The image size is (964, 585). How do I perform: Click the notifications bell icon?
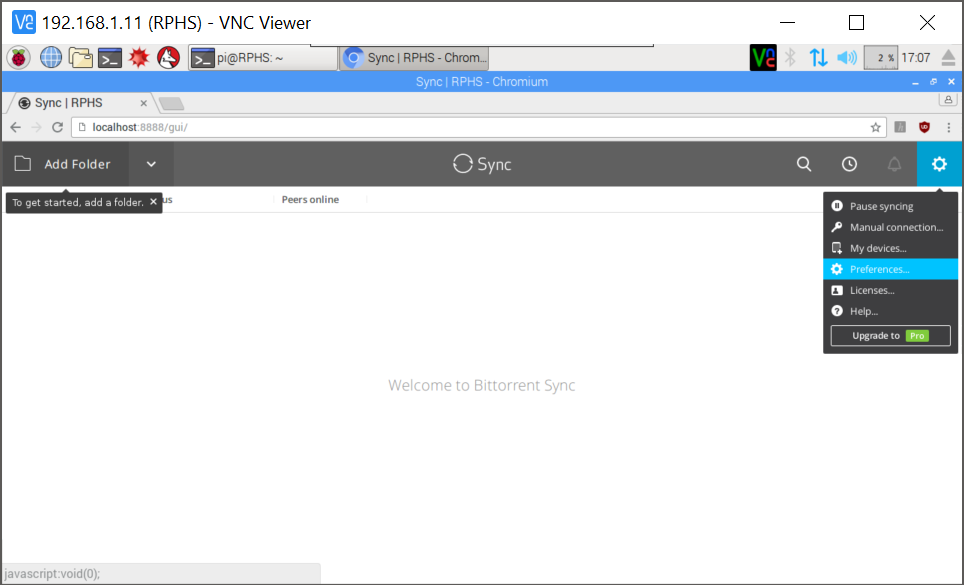tap(894, 164)
